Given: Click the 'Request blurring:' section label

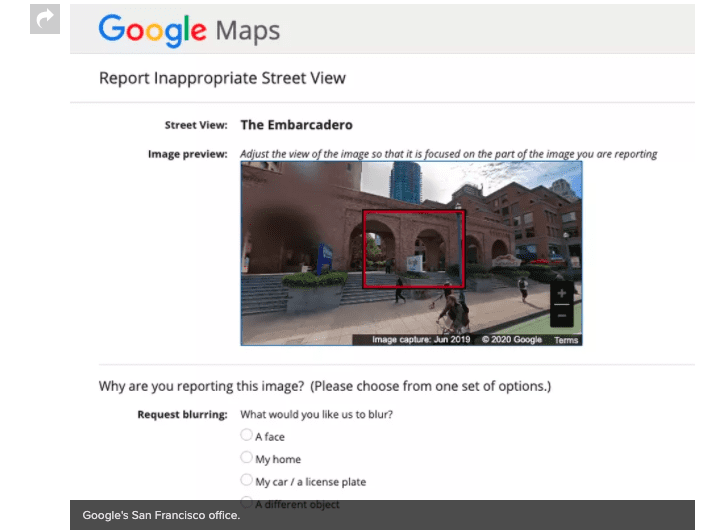Looking at the screenshot, I should [182, 414].
